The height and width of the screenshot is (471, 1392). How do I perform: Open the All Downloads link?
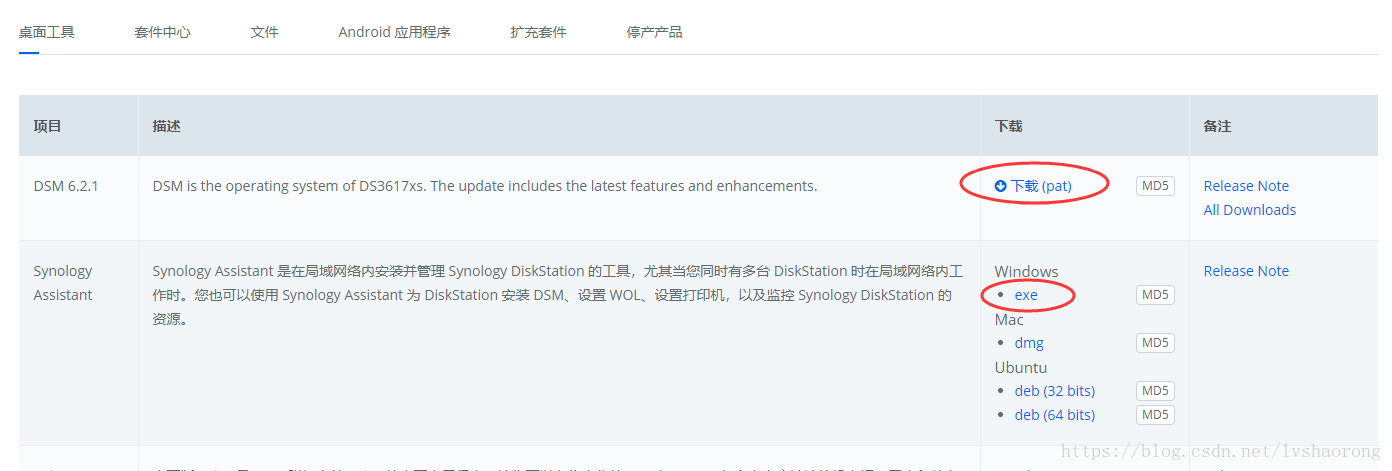pyautogui.click(x=1249, y=210)
